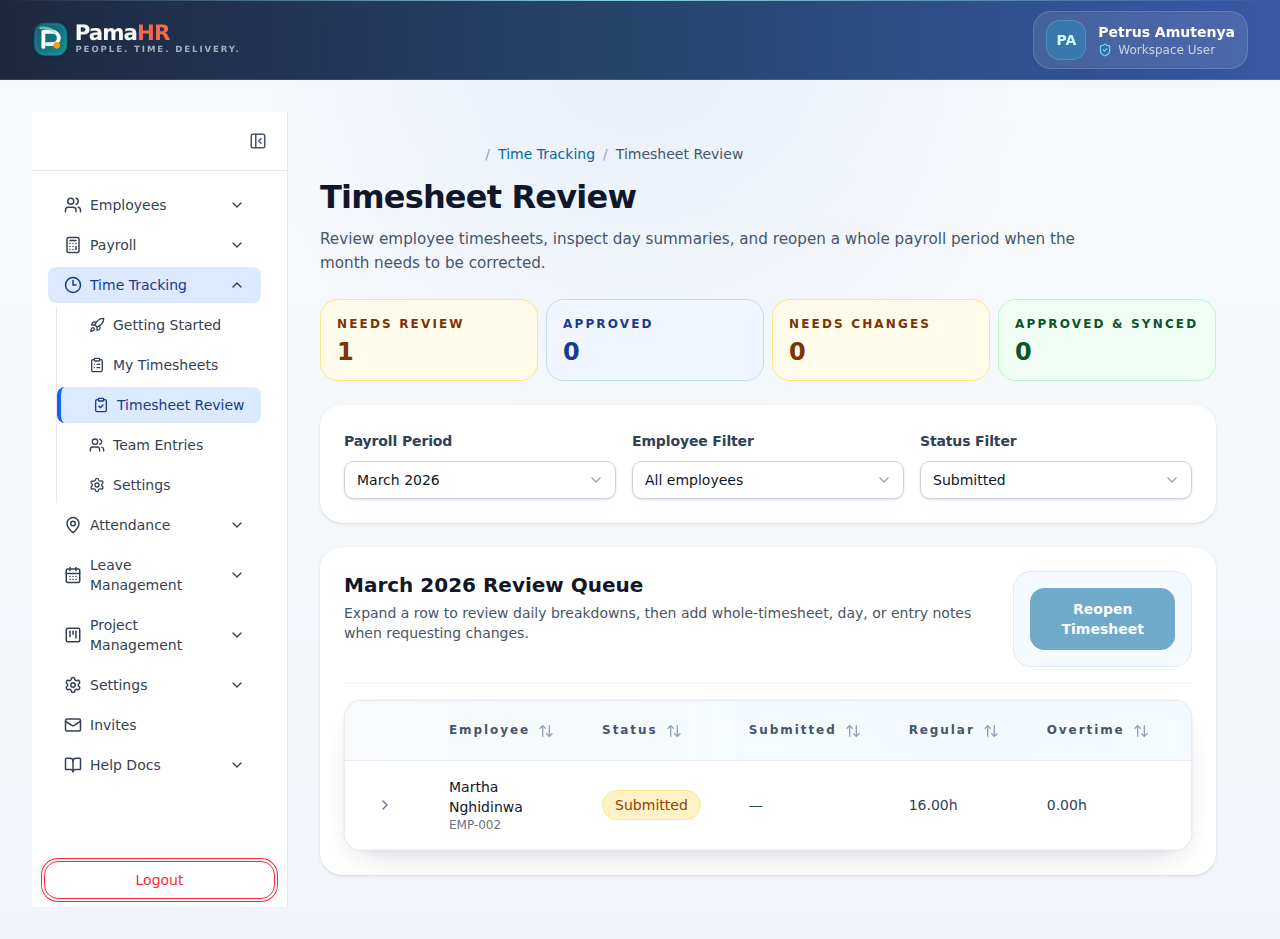Click the Timesheet Review clipboard-check icon
The image size is (1280, 939).
tap(101, 405)
